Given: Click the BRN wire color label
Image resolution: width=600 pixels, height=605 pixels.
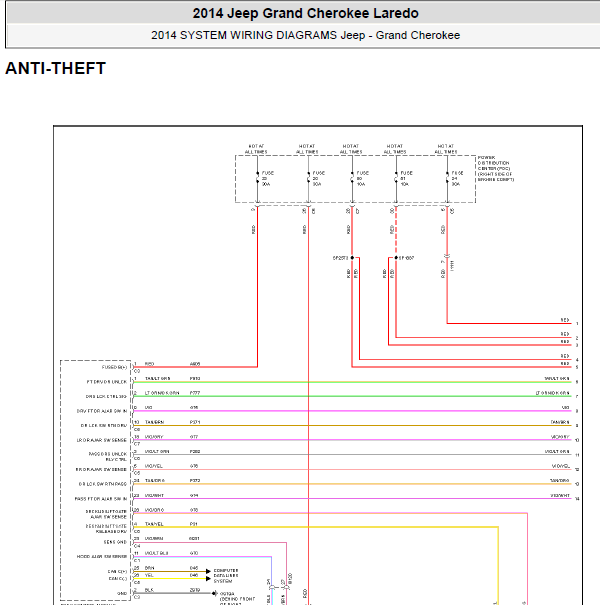Looking at the screenshot, I should (x=149, y=568).
